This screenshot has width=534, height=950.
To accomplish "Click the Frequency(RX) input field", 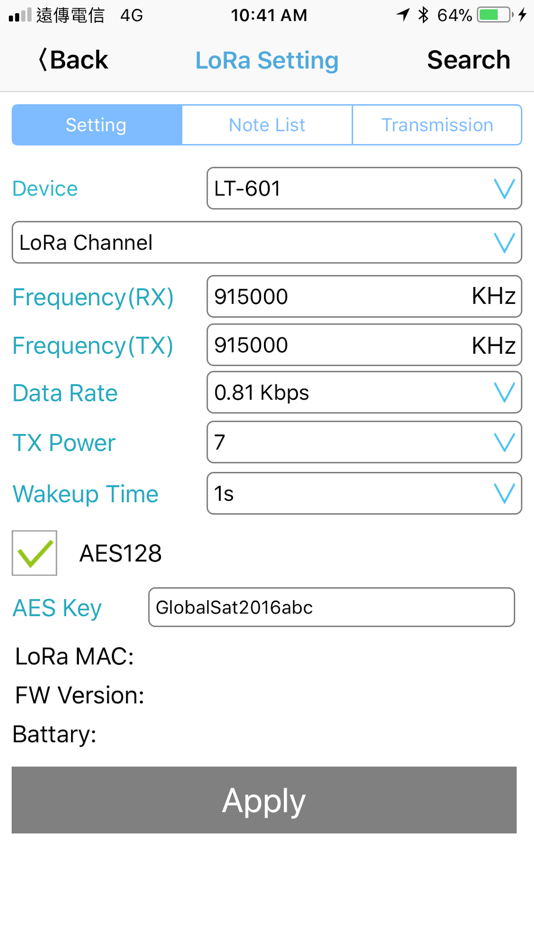I will click(x=364, y=296).
